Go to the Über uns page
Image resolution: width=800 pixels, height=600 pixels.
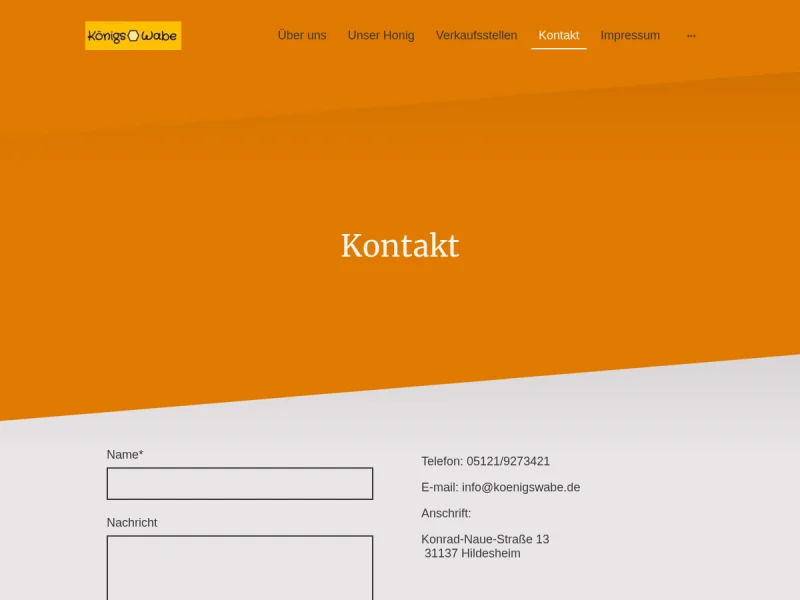302,36
